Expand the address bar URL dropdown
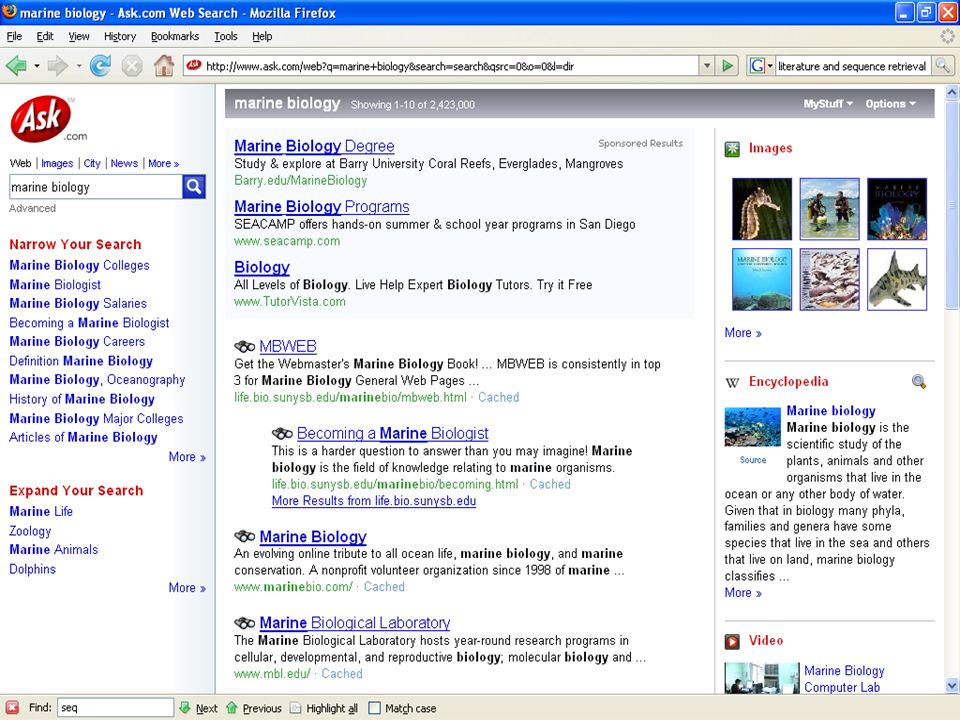Viewport: 960px width, 720px height. pos(707,66)
